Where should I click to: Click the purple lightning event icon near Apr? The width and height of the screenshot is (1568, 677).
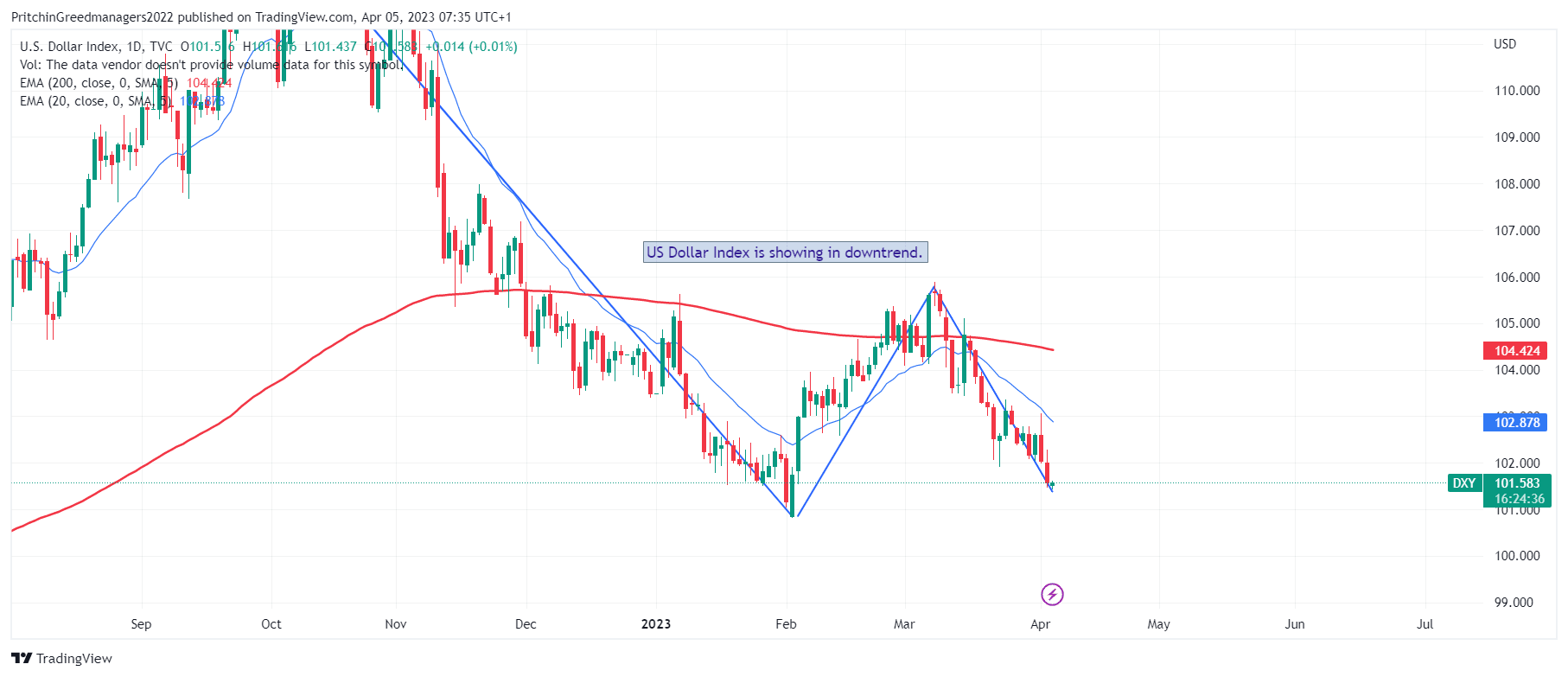click(x=1052, y=594)
